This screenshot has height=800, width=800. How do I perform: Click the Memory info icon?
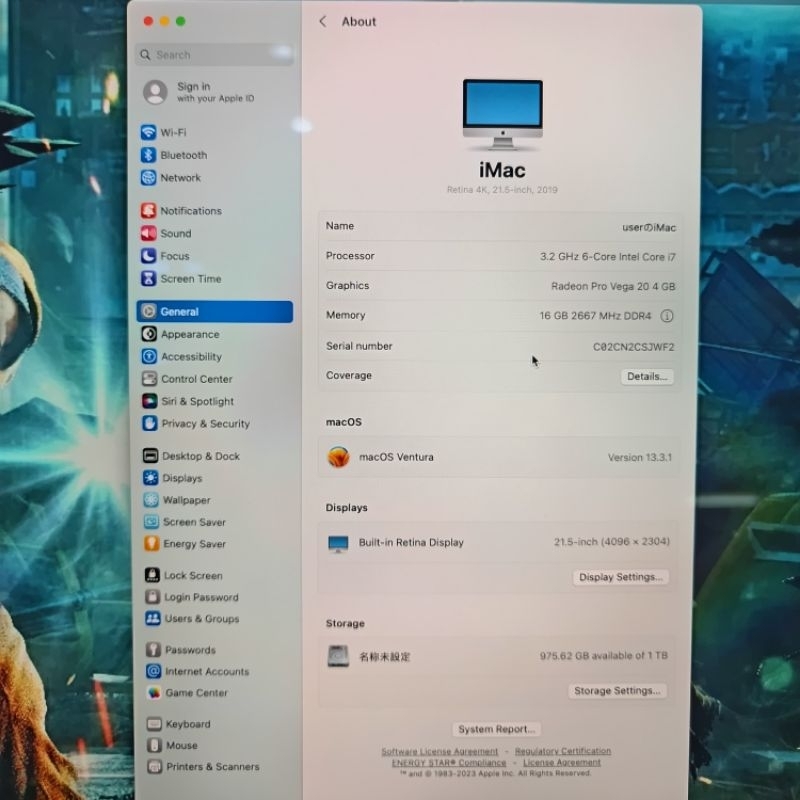(667, 316)
